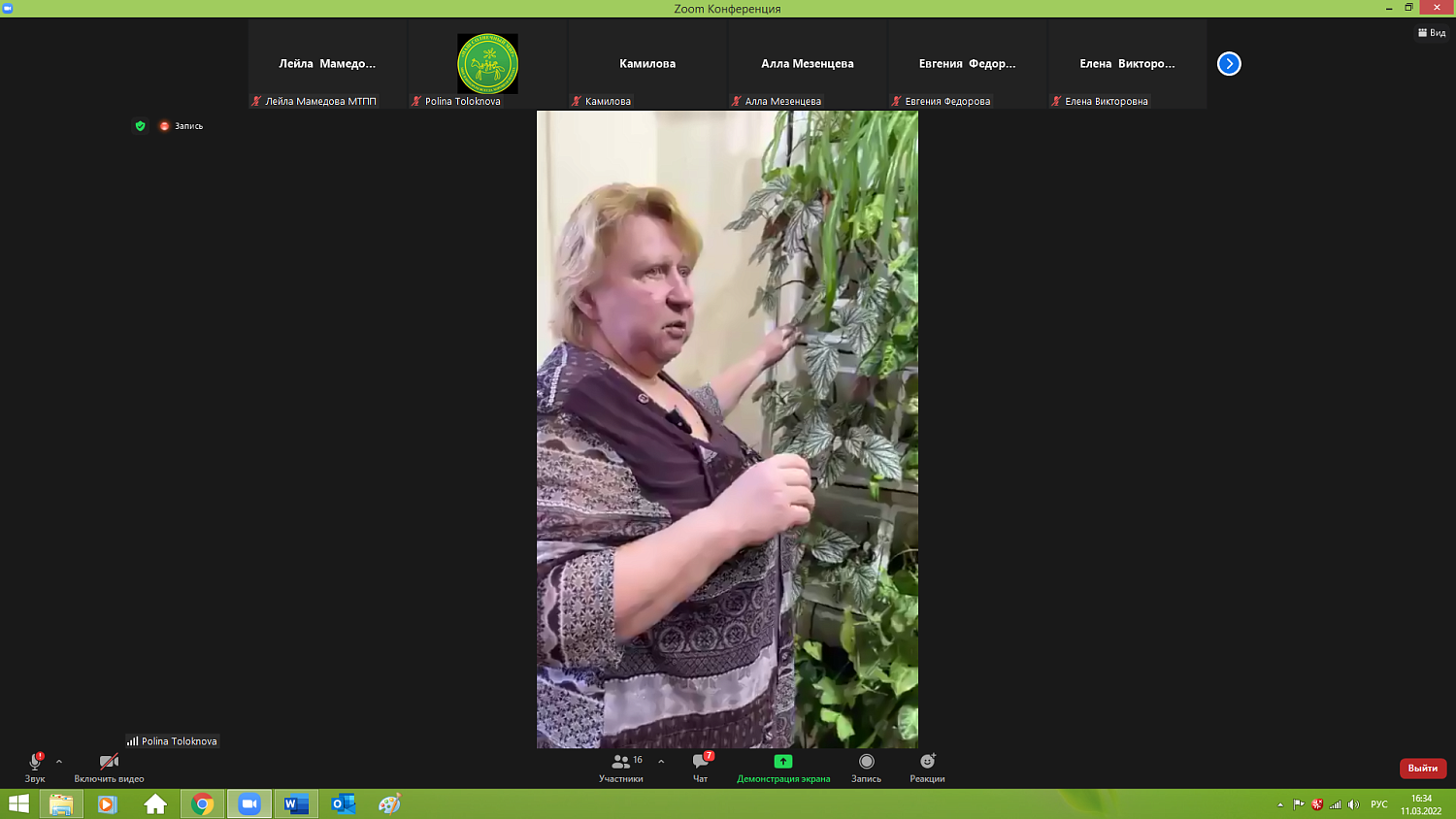Start Демонстрация экрана screen sharing
This screenshot has width=1456, height=819.
(x=783, y=767)
